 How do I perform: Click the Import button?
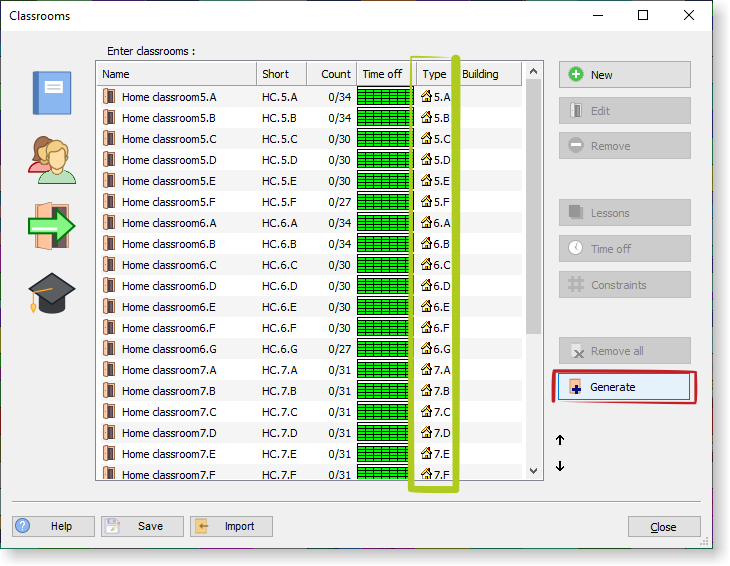click(x=231, y=526)
